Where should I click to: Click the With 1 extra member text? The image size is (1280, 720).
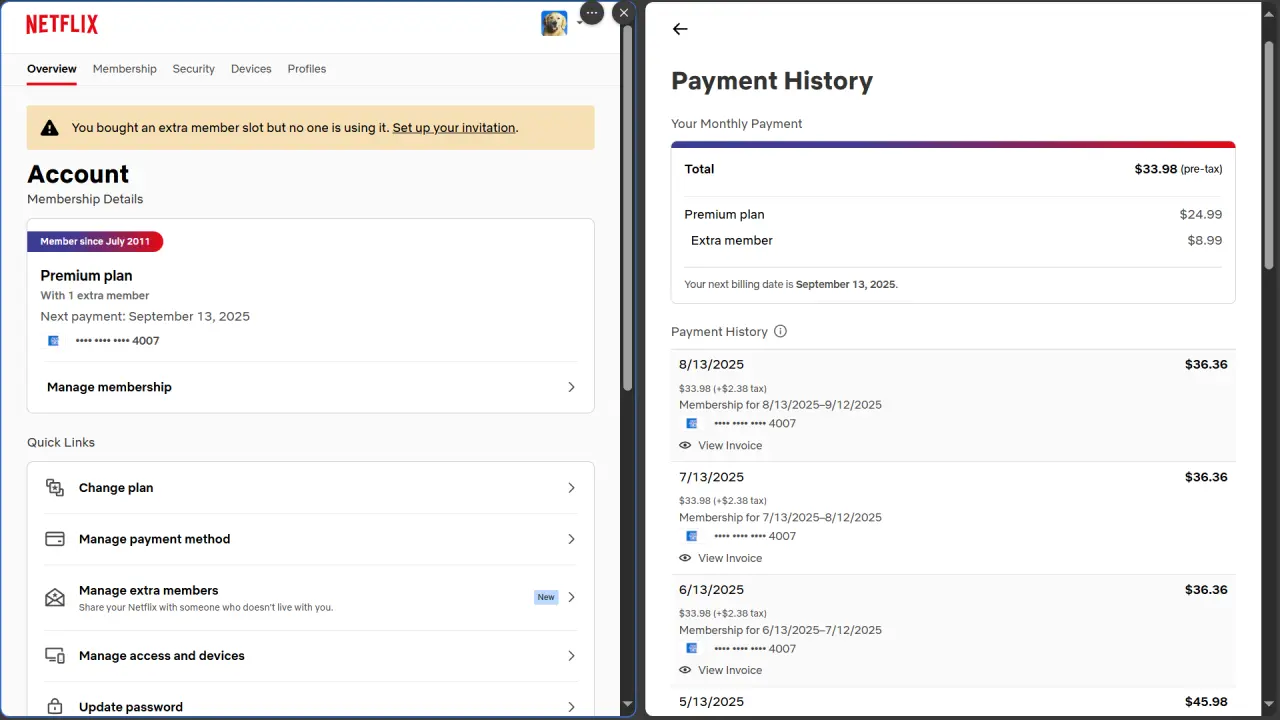[x=95, y=296]
